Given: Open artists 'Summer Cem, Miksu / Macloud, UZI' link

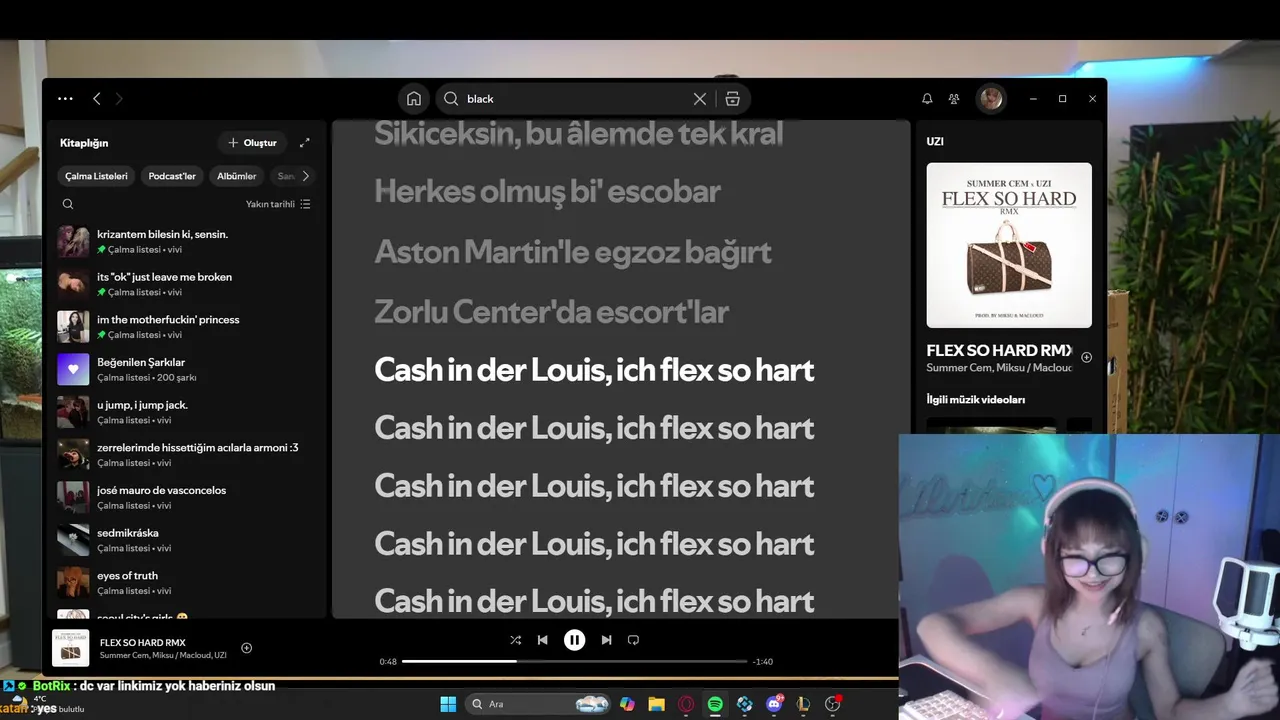Looking at the screenshot, I should [163, 656].
